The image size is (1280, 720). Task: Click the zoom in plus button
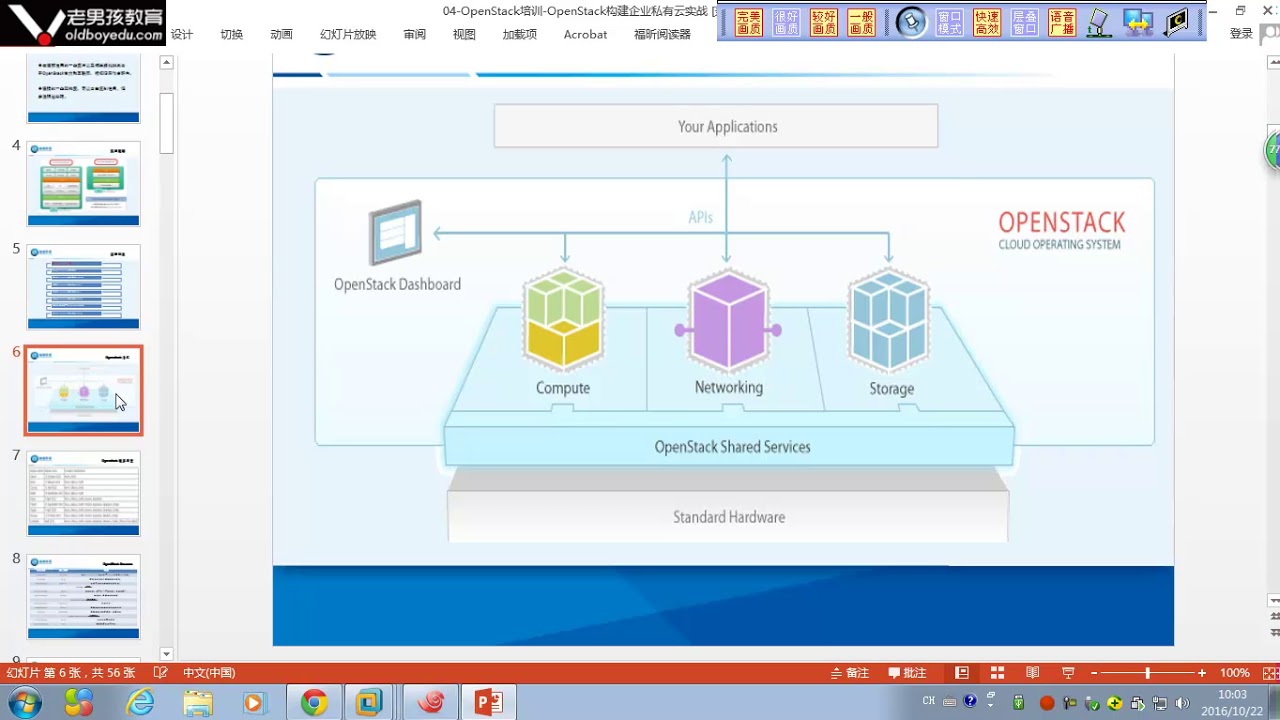coord(1202,673)
